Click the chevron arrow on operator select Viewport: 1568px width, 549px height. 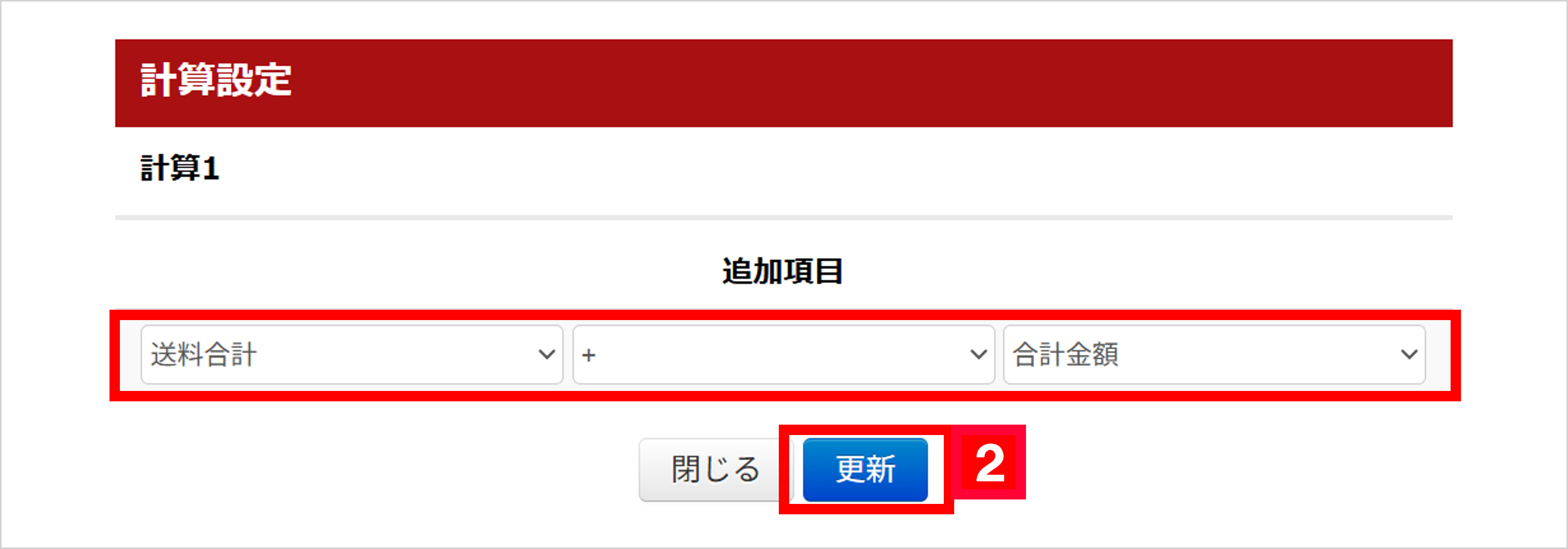pyautogui.click(x=978, y=354)
